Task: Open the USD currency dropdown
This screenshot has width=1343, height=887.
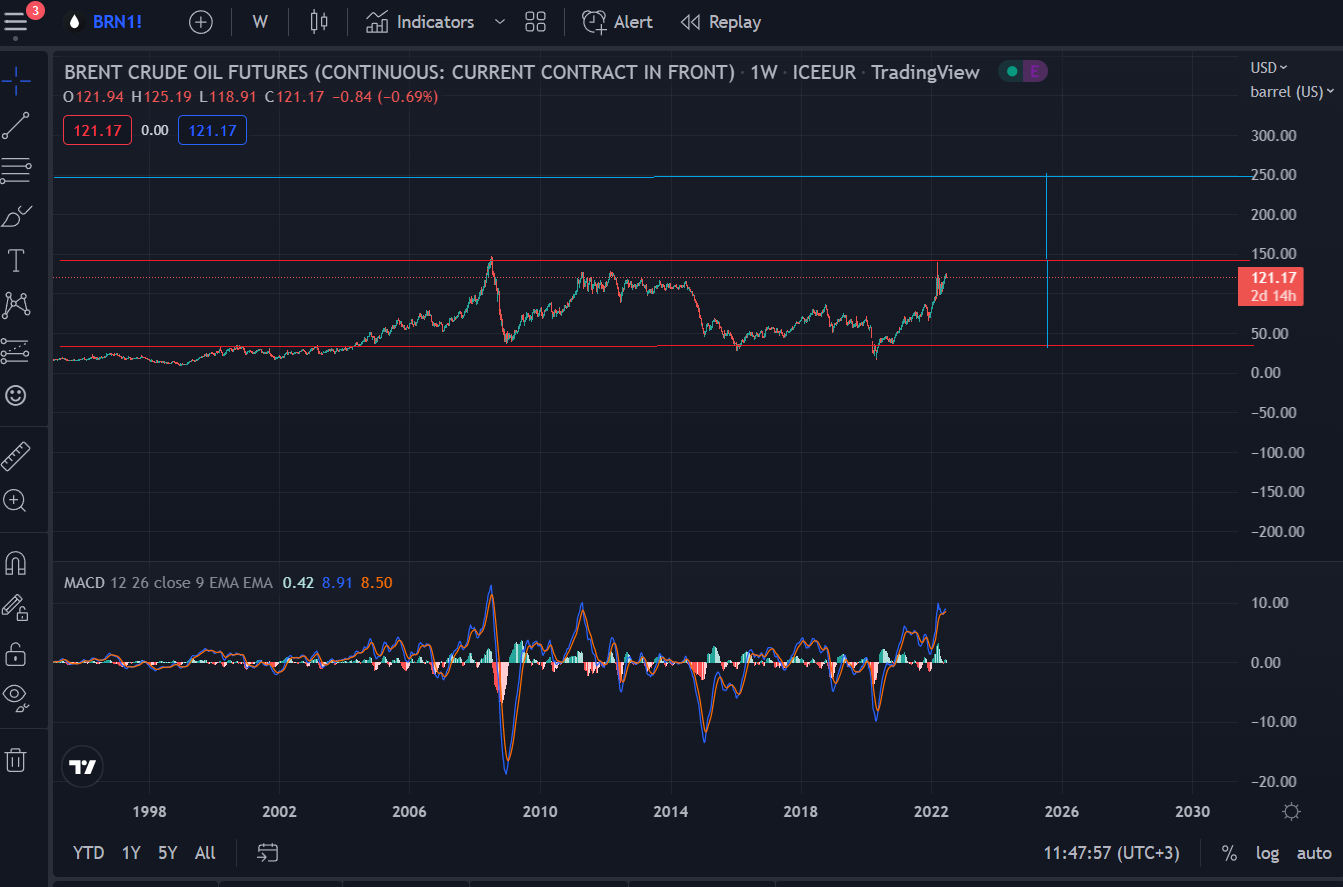Action: 1269,67
